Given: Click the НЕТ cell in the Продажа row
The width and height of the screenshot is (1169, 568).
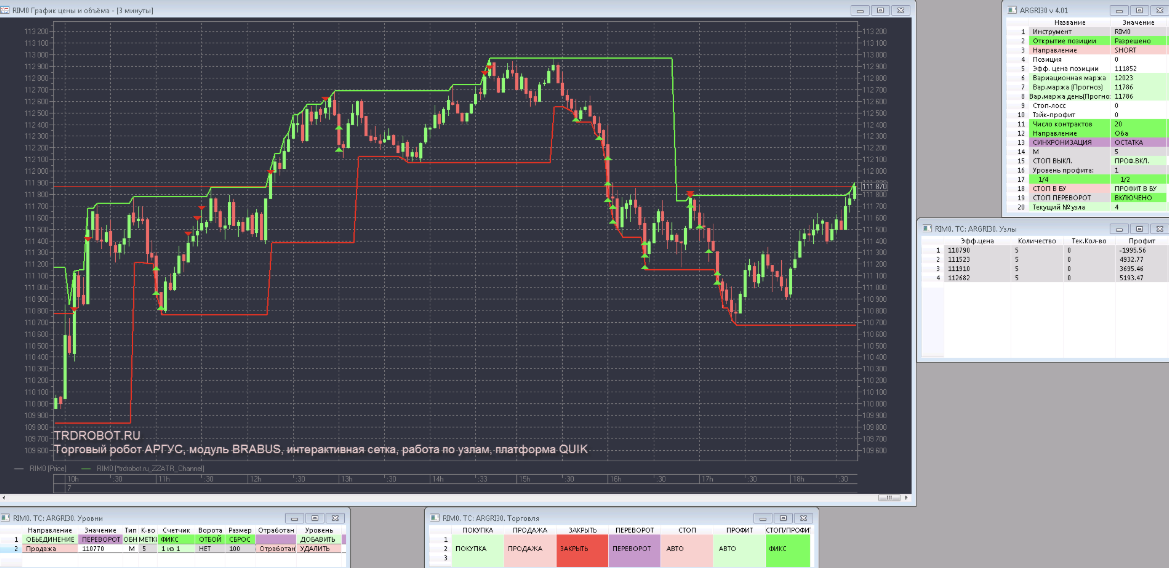Looking at the screenshot, I should (x=210, y=549).
